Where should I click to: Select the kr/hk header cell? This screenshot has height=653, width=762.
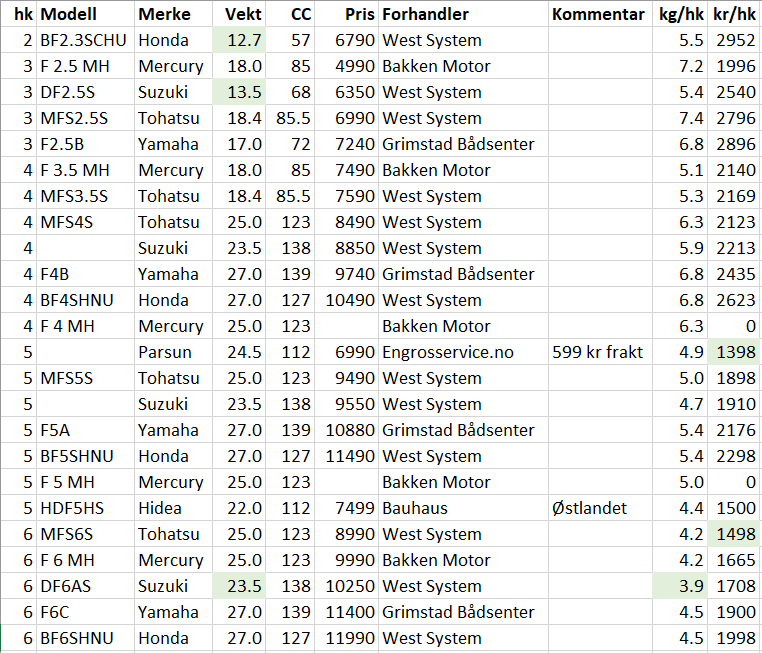[734, 14]
